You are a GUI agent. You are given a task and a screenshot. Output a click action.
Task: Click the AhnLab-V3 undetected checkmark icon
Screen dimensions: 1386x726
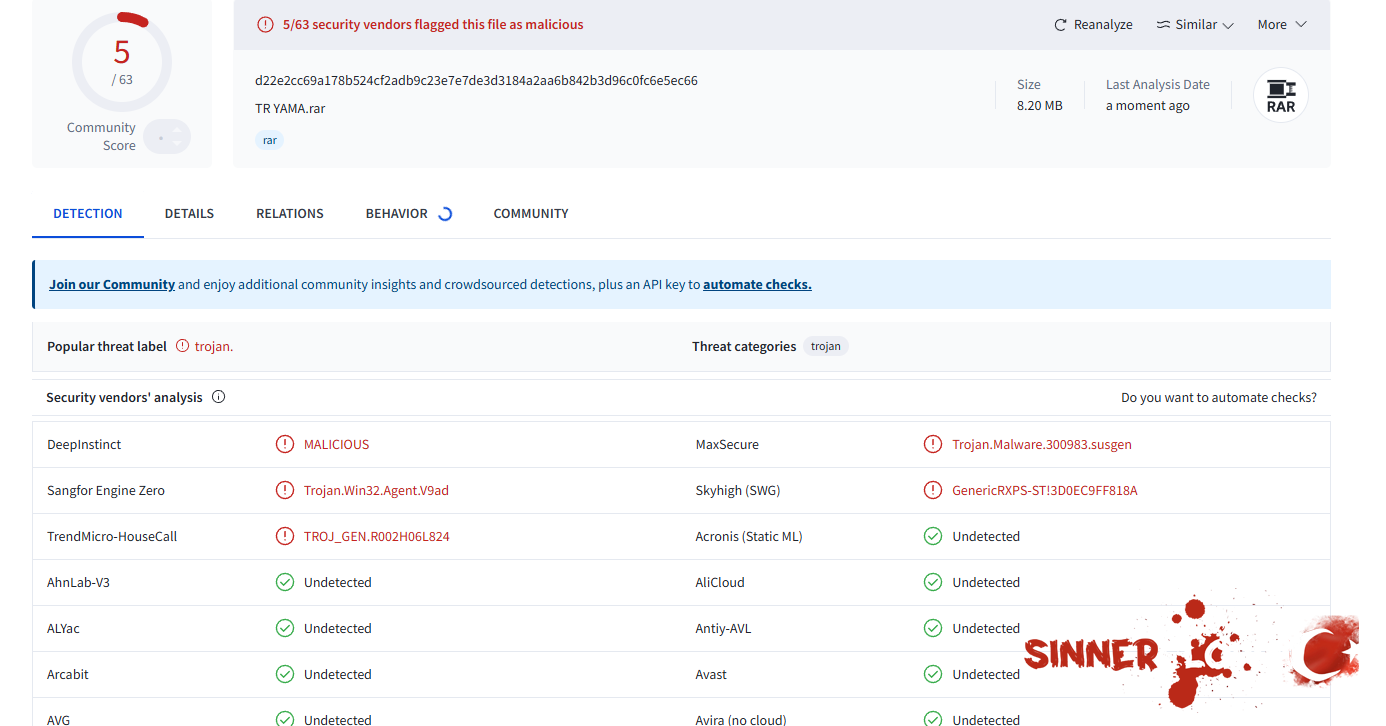285,582
